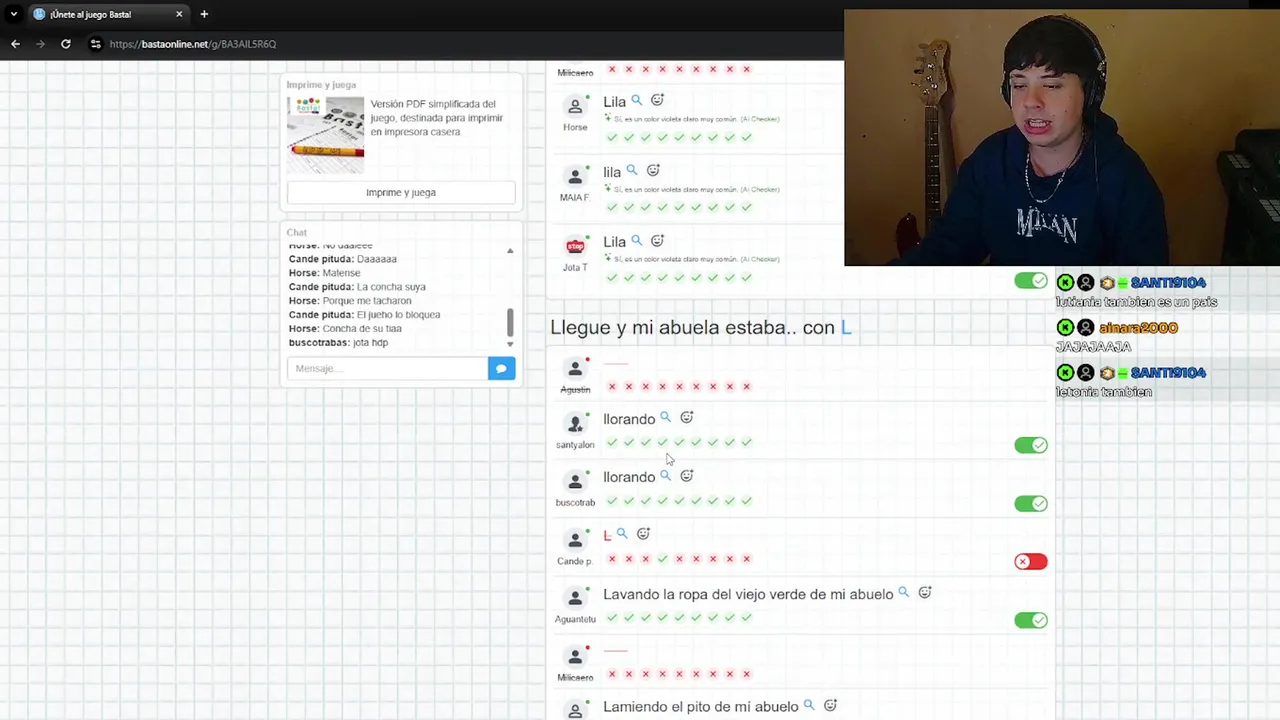Click answer 'Lavando la ropa del viejo verde de mi abuelo'
Image resolution: width=1280 pixels, height=720 pixels.
[748, 594]
